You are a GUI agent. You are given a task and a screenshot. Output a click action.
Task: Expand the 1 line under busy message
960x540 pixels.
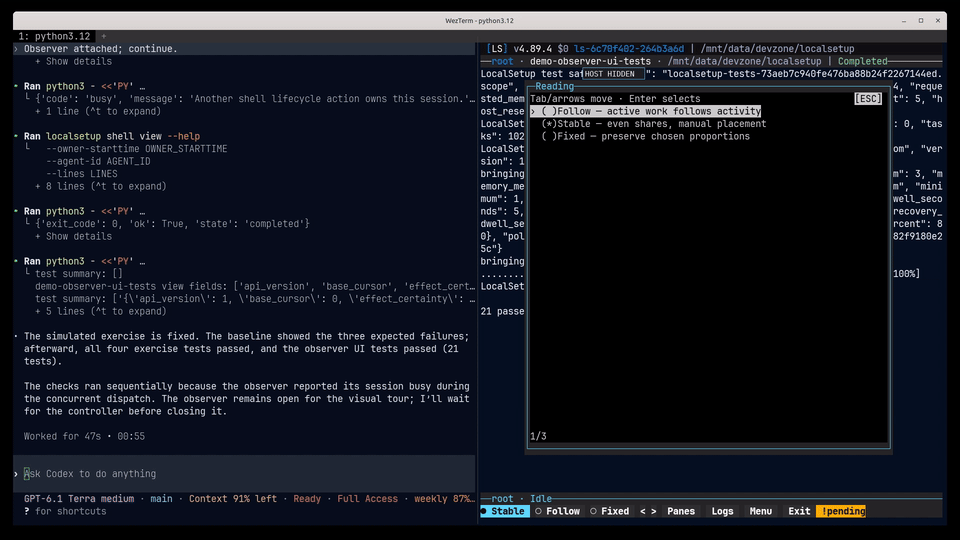[98, 111]
